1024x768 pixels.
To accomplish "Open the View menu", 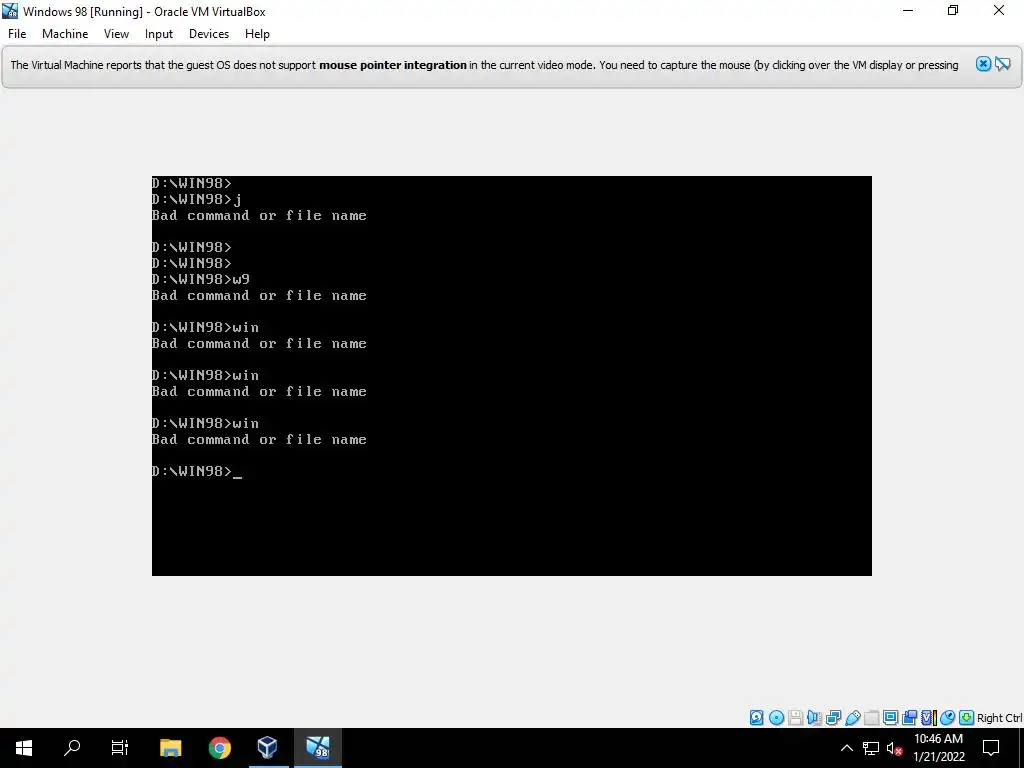I will (x=116, y=34).
